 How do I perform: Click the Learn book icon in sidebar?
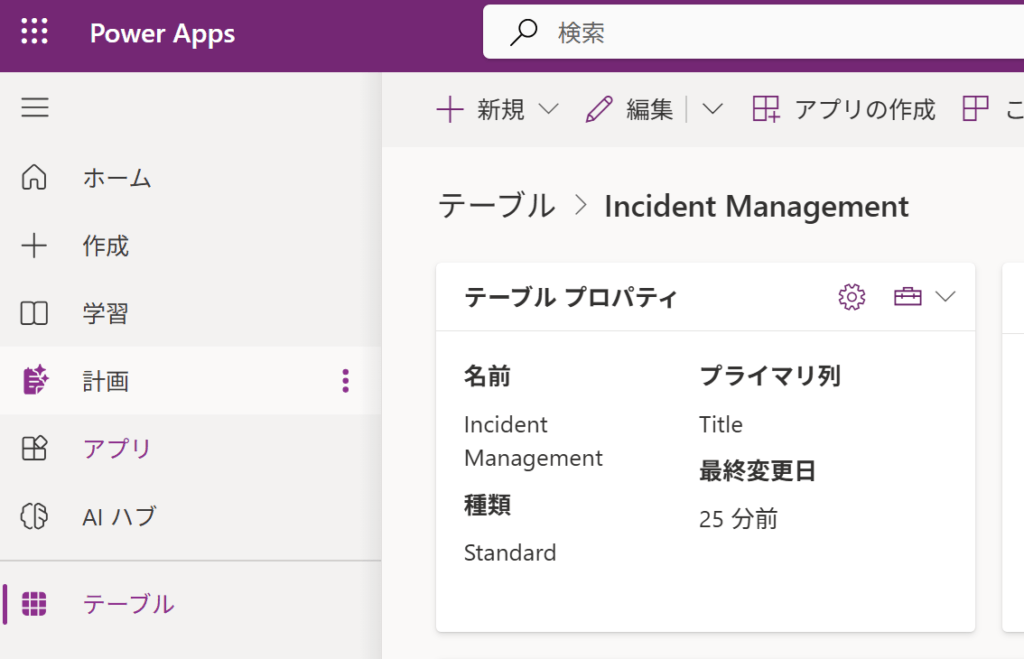coord(35,314)
